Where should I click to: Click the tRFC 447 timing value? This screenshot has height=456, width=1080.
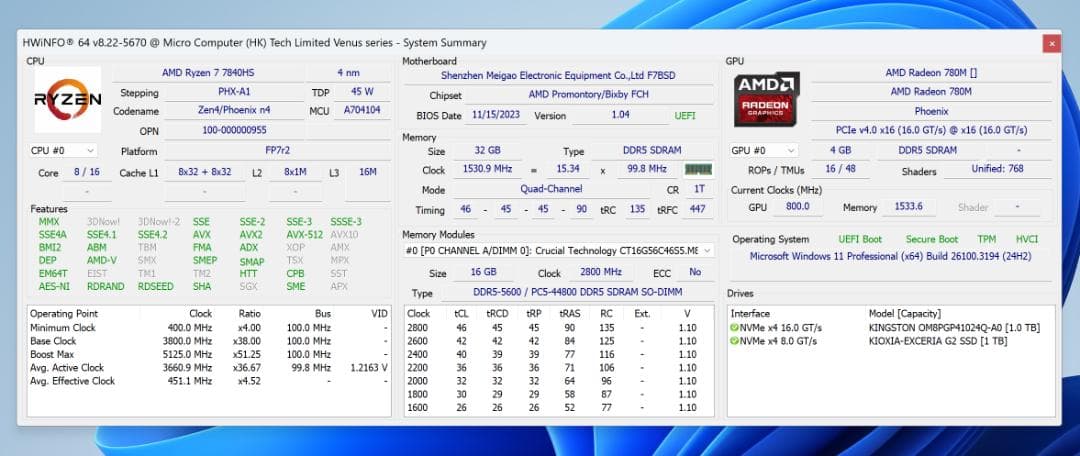pyautogui.click(x=697, y=209)
